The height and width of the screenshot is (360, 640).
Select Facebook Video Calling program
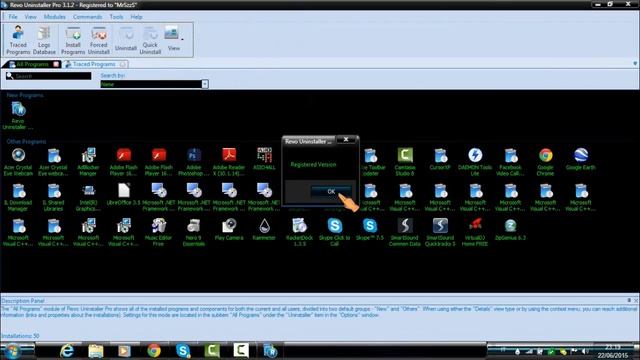(510, 162)
